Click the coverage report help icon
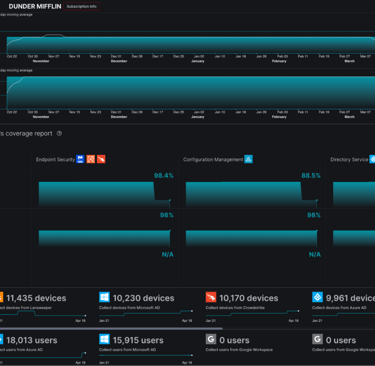 tap(59, 133)
